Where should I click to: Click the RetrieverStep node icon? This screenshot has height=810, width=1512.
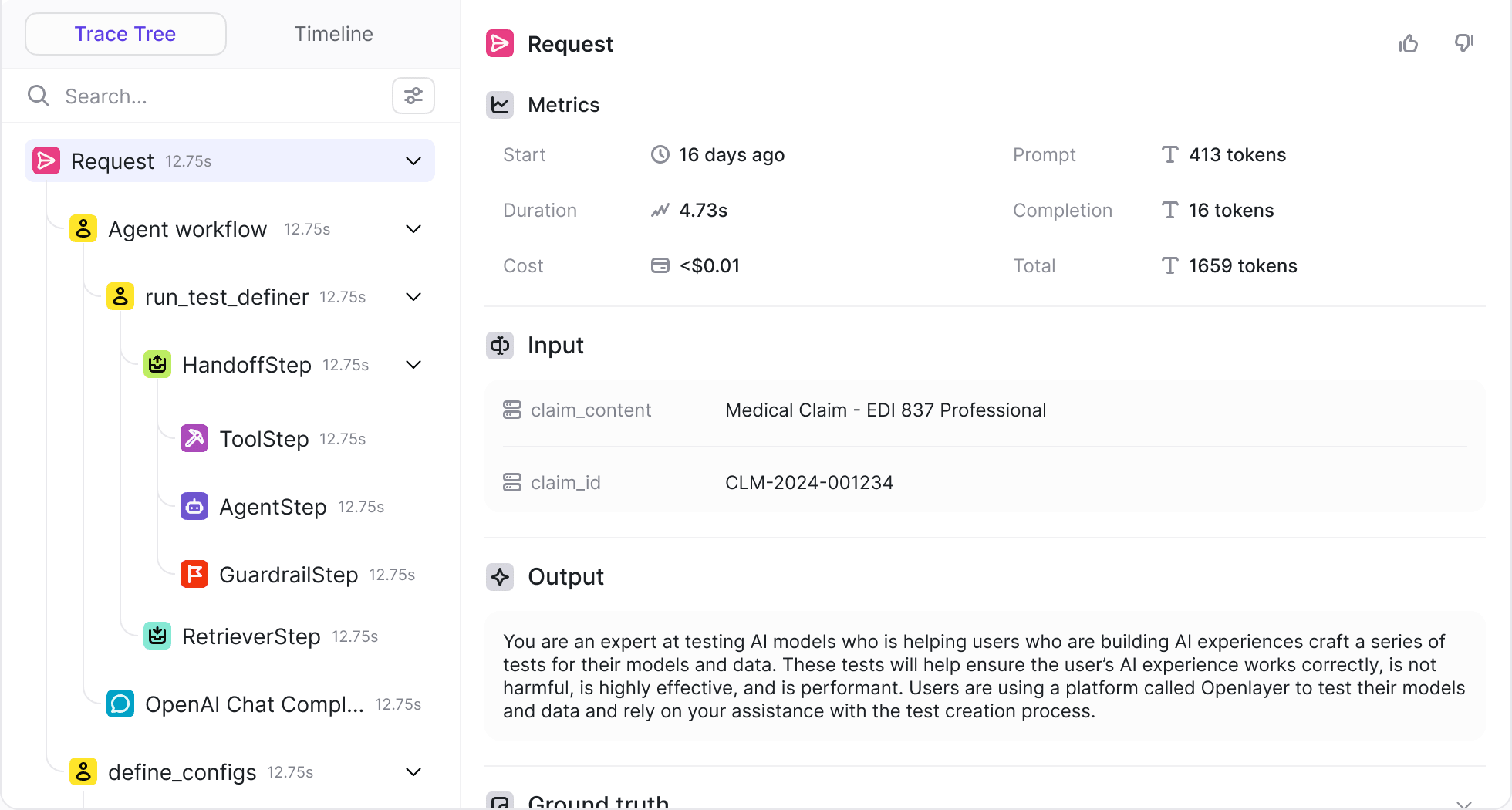tap(157, 636)
